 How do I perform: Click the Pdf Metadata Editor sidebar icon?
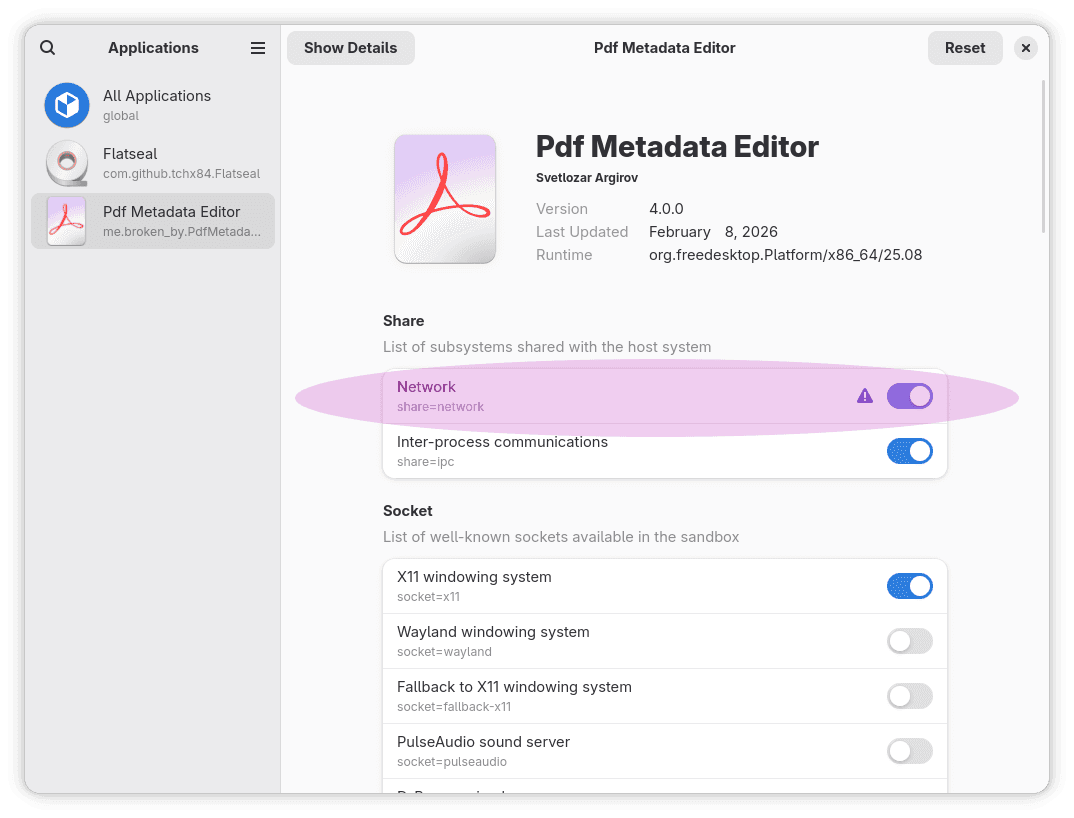pyautogui.click(x=66, y=221)
